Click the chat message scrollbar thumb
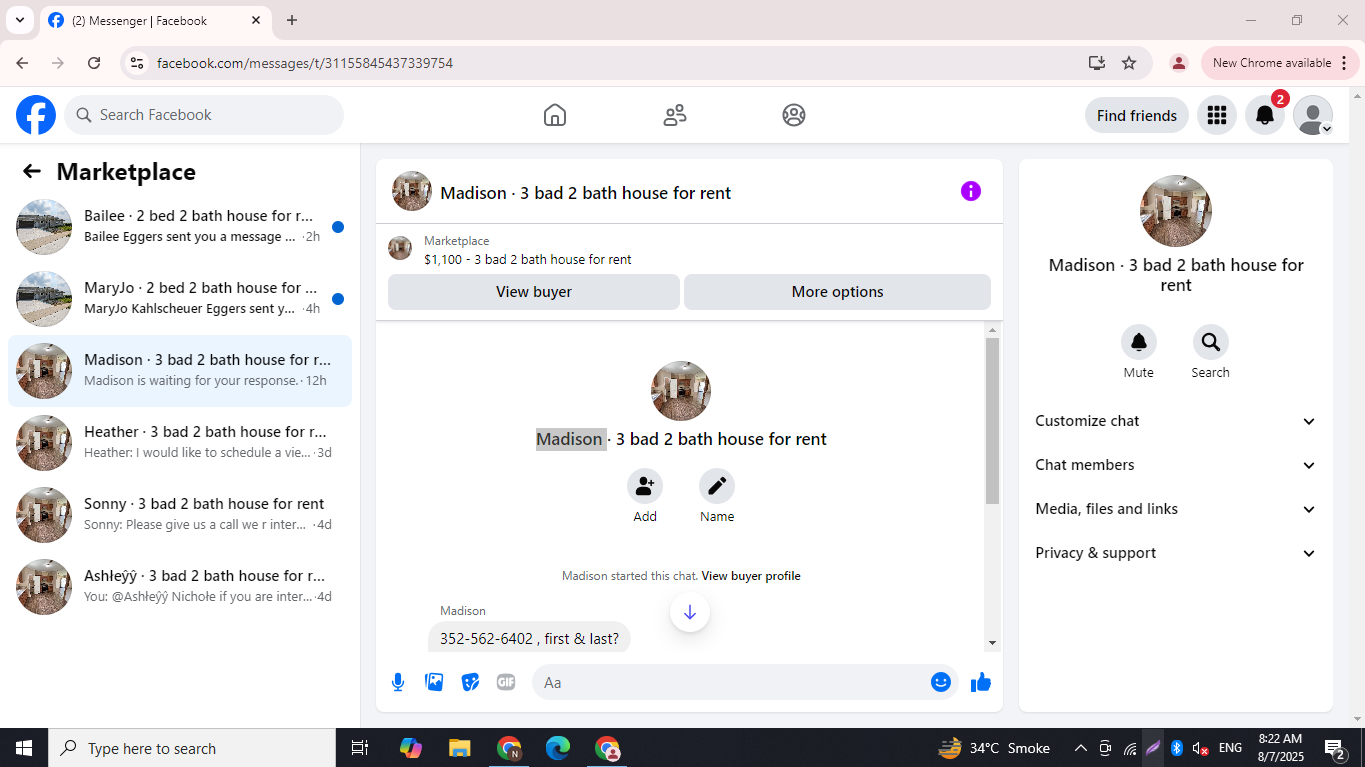 pos(992,420)
